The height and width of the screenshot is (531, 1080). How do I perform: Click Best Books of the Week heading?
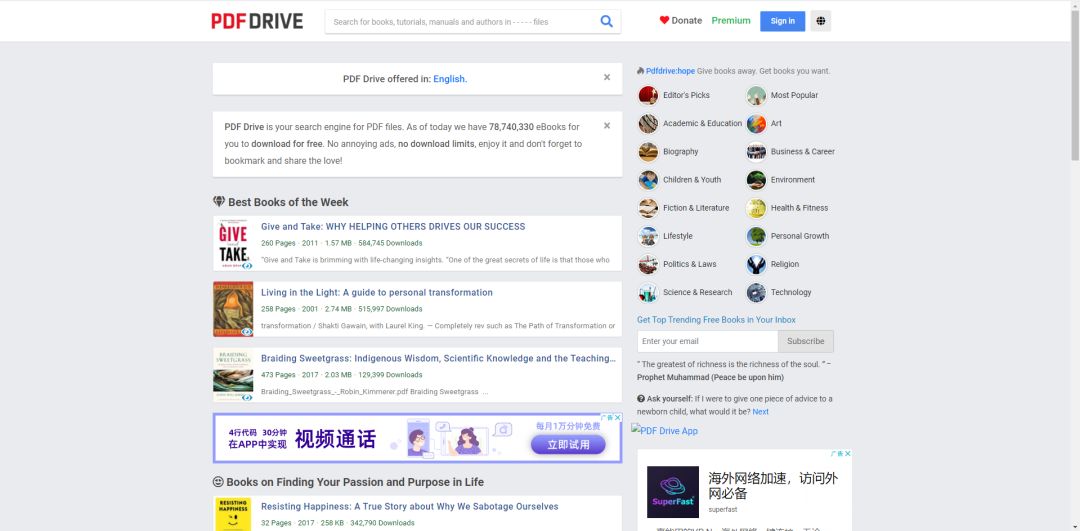(x=288, y=202)
